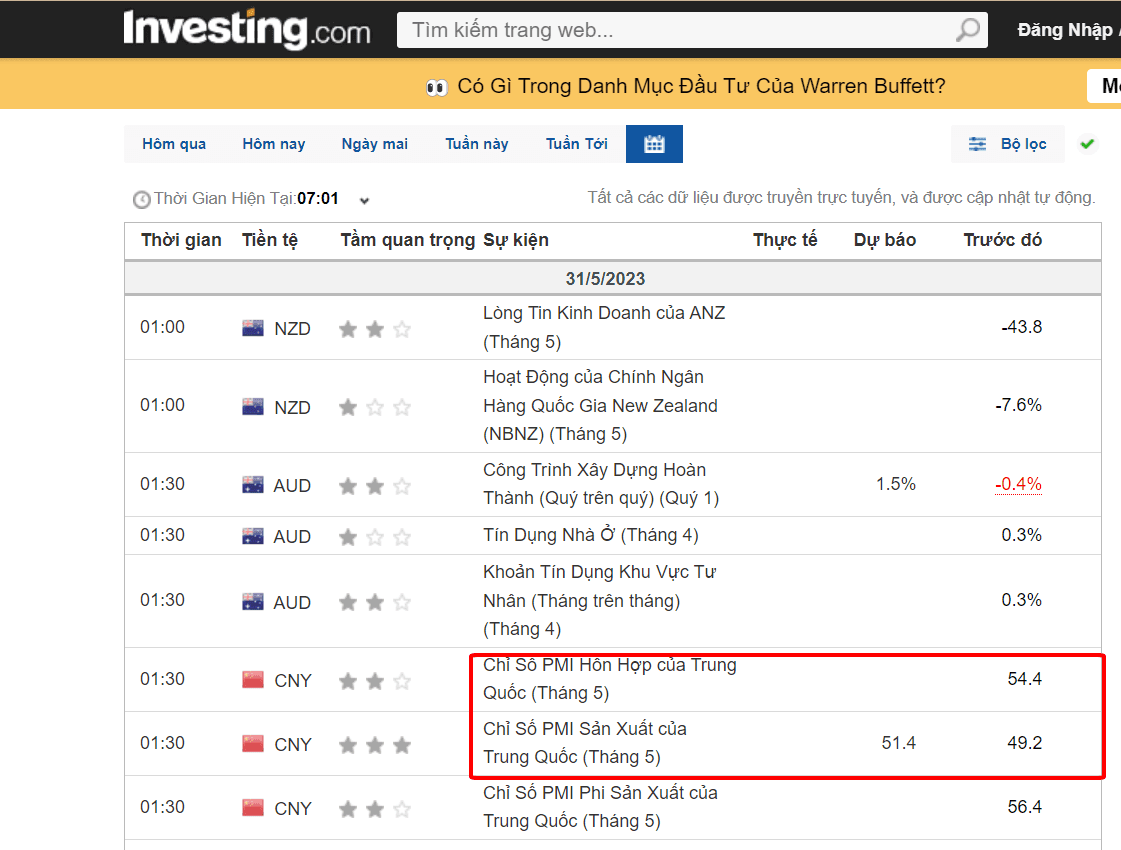Open Chỉ Số PMI Hỗn Hợp event

pyautogui.click(x=610, y=679)
